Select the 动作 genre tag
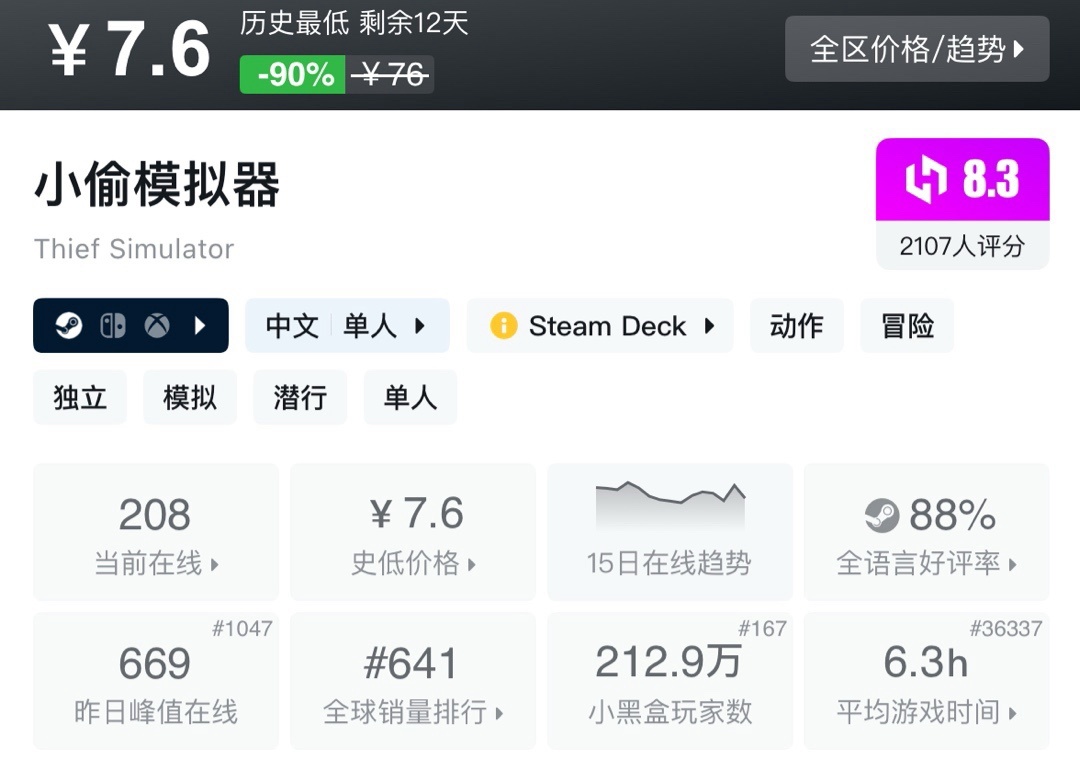 click(x=796, y=326)
